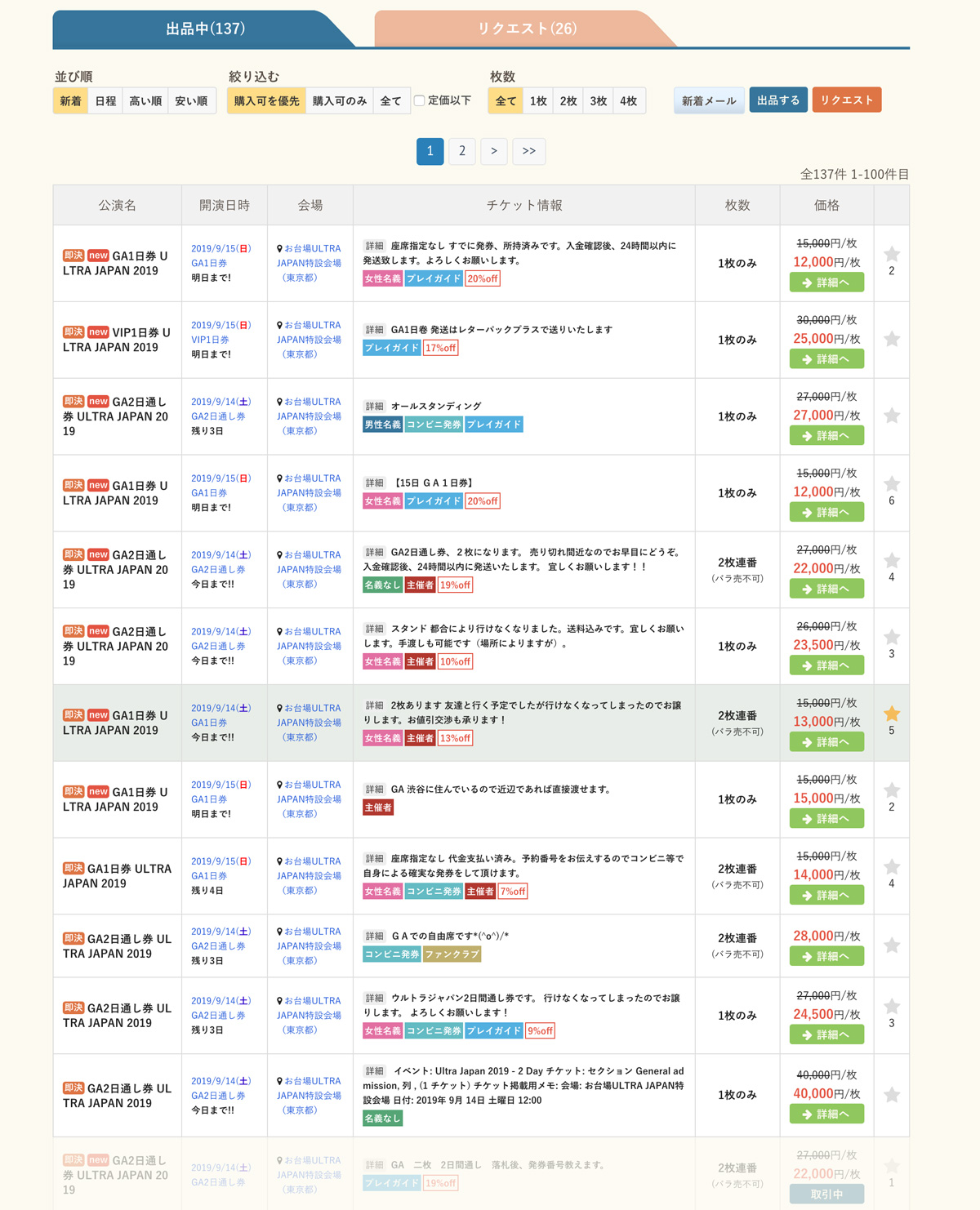The width and height of the screenshot is (980, 1210).
Task: Open VIP1日券 date link 2019/9/15
Action: click(220, 325)
